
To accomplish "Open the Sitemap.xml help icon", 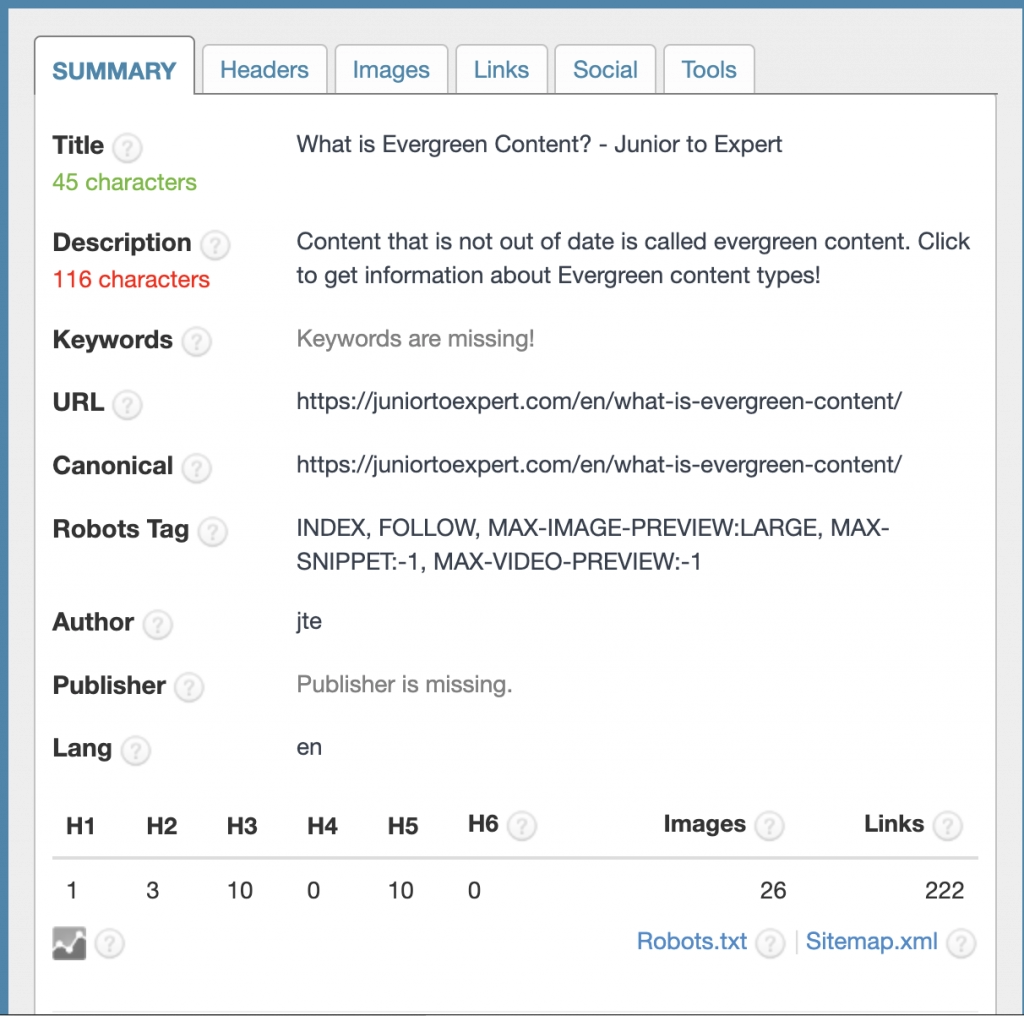I will [x=961, y=943].
